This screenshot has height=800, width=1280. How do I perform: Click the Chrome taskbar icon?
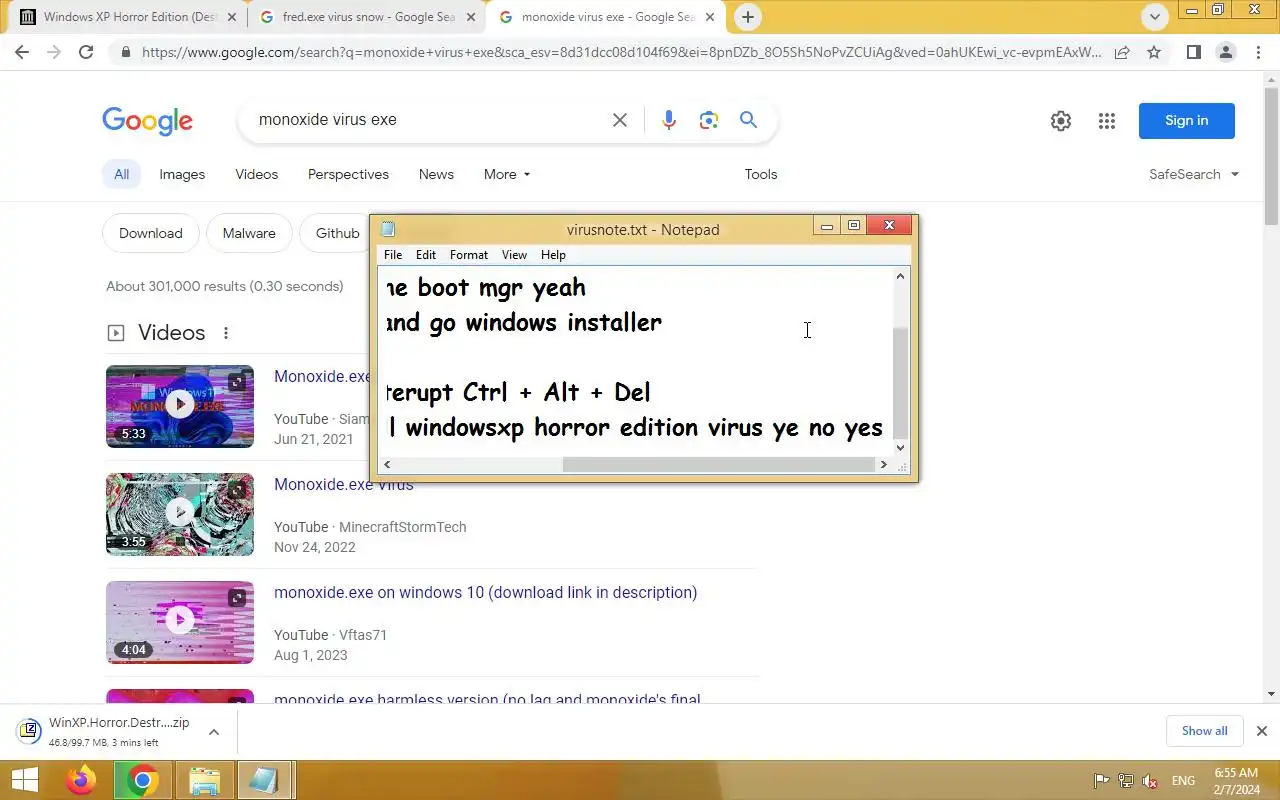(x=143, y=780)
